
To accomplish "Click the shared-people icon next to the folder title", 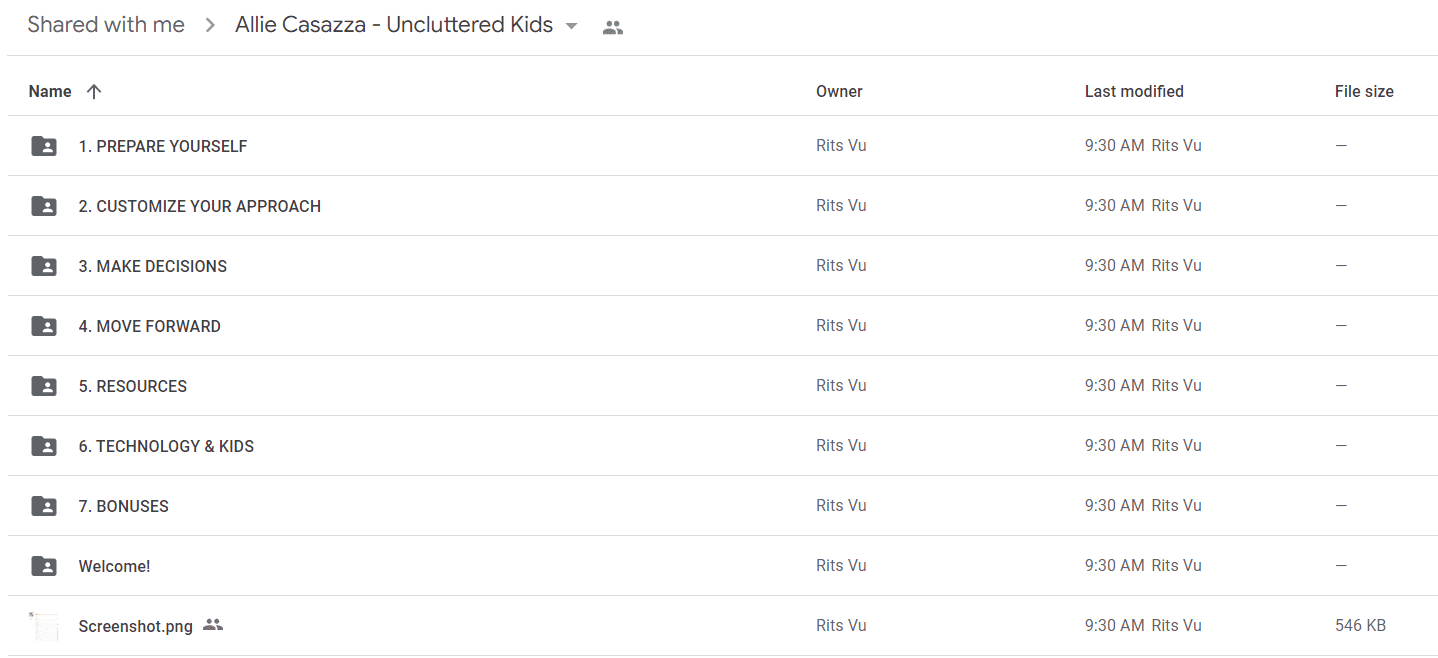I will click(x=613, y=28).
